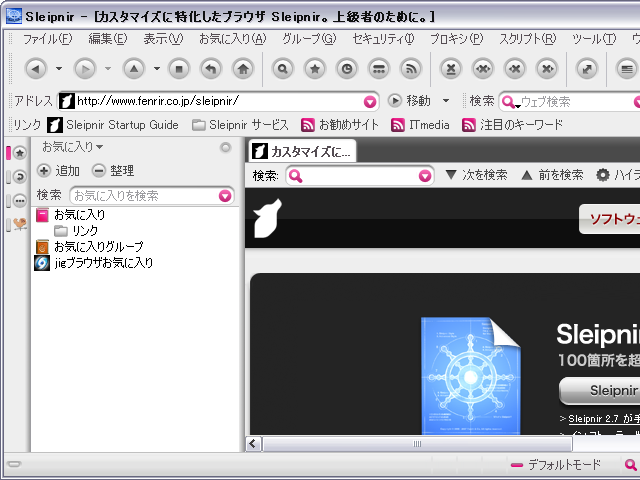Select the History sidebar tab icon
The height and width of the screenshot is (480, 640).
click(19, 177)
